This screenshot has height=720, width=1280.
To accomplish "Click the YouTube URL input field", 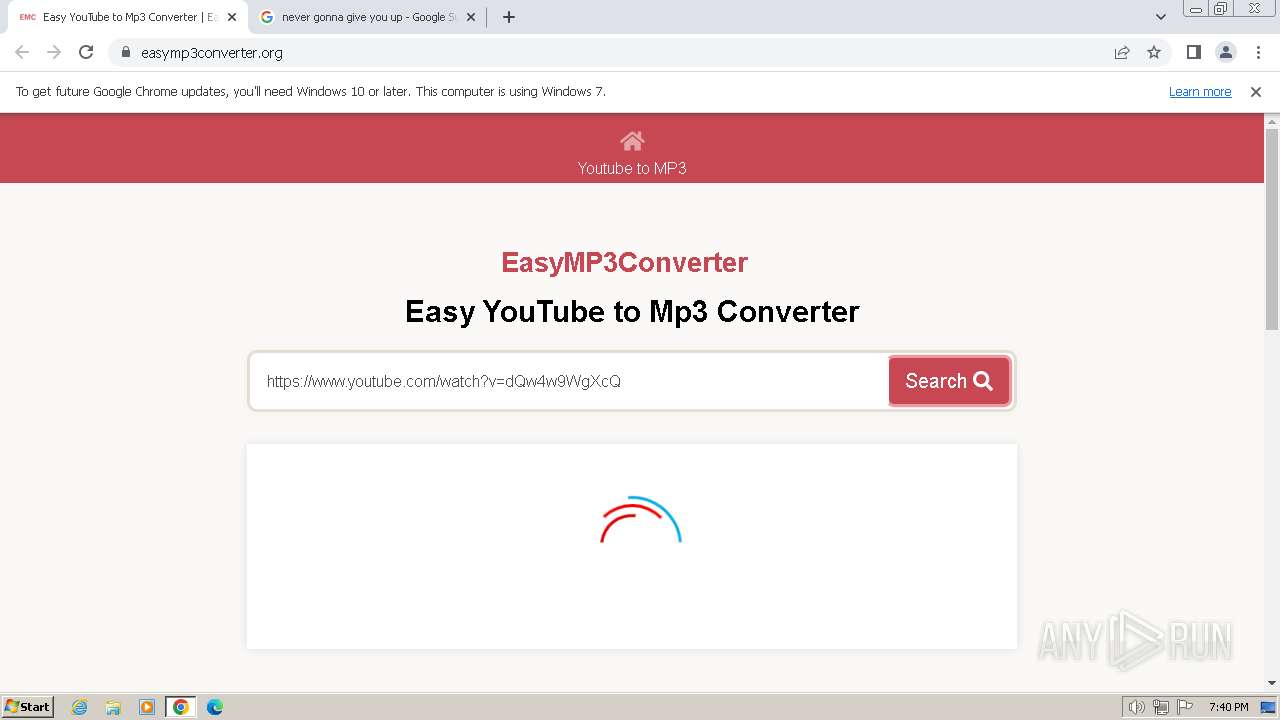I will (x=568, y=381).
